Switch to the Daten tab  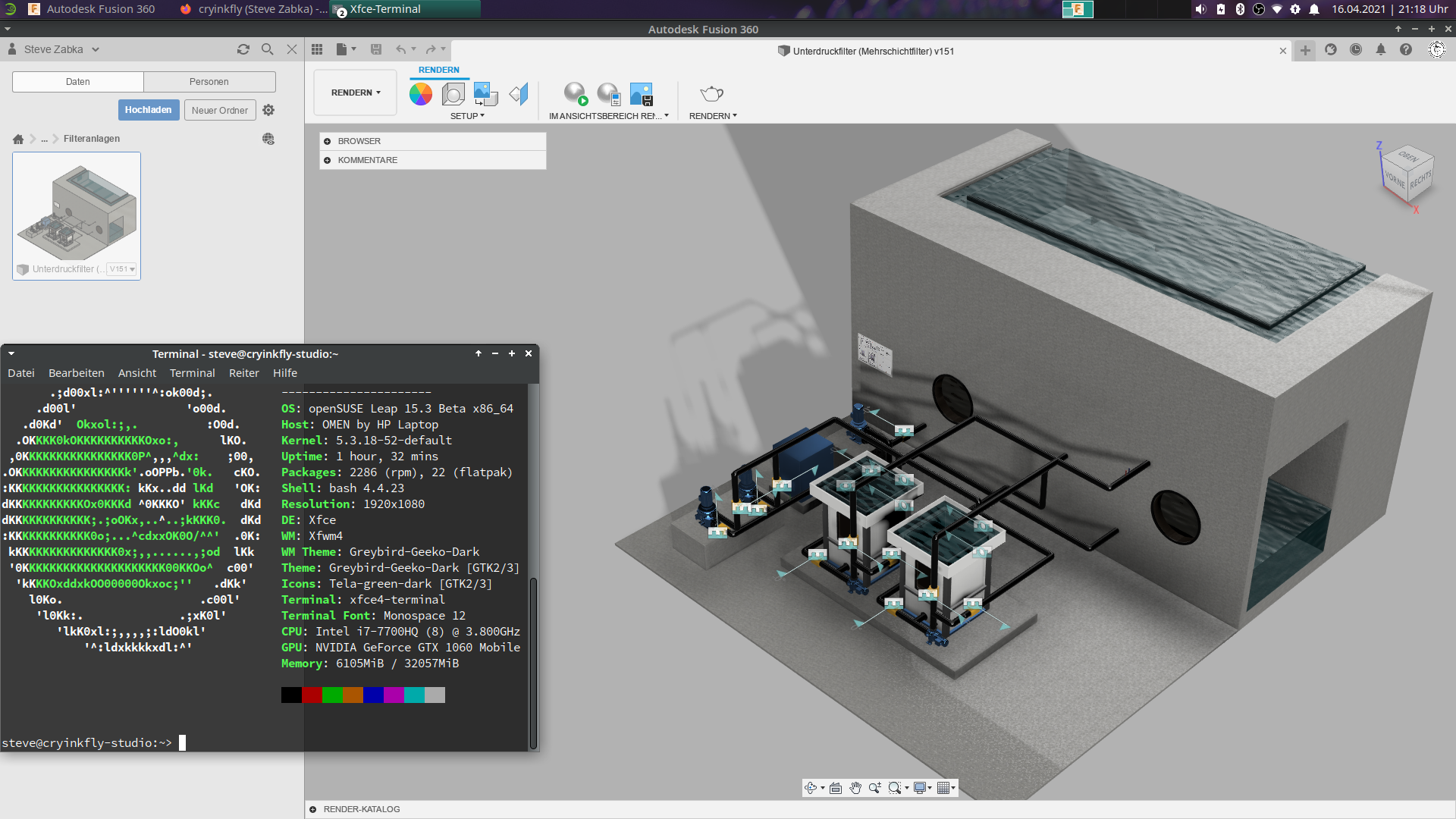coord(77,81)
